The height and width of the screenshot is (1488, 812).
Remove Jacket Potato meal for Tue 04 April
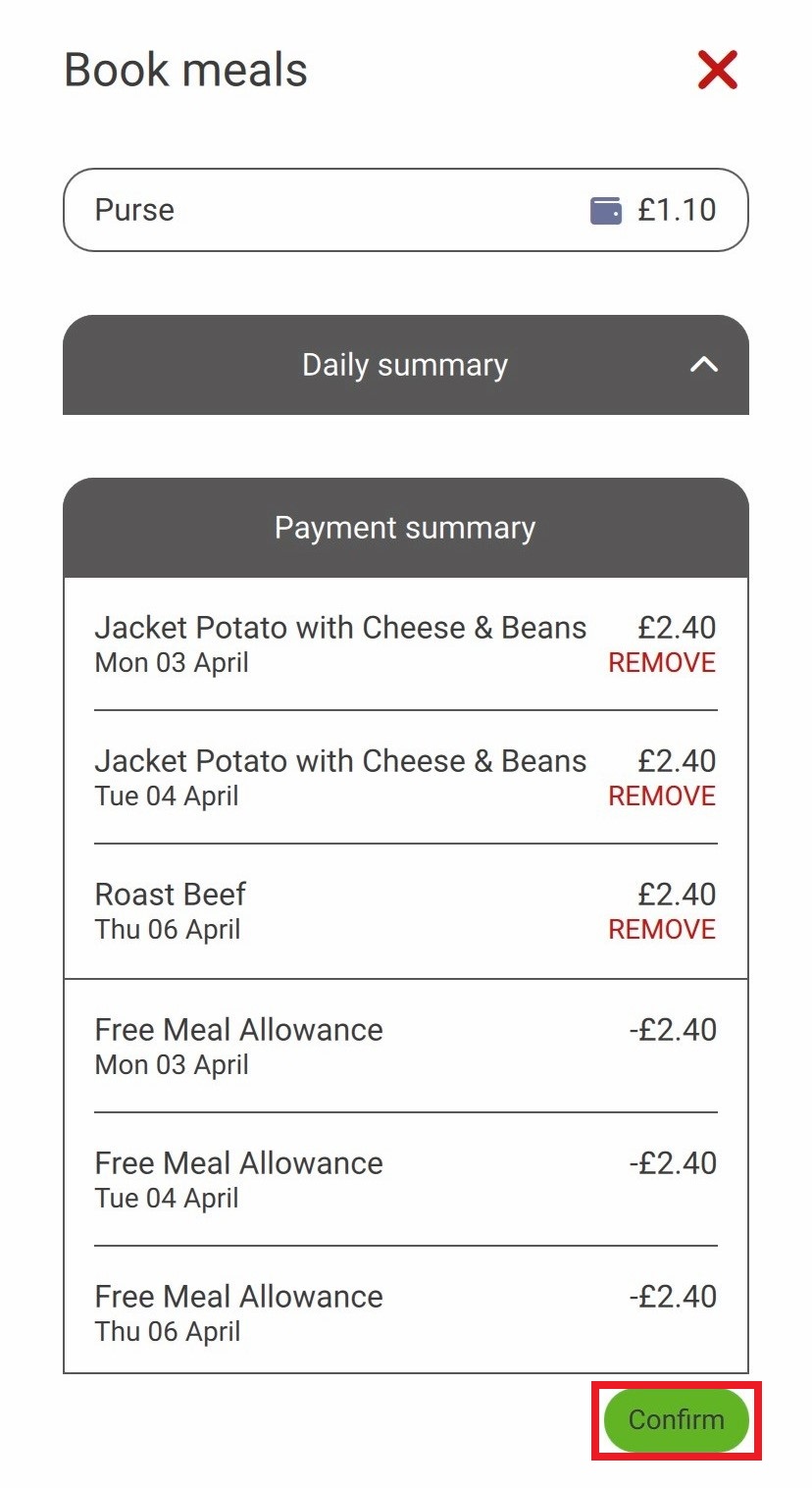click(x=662, y=796)
